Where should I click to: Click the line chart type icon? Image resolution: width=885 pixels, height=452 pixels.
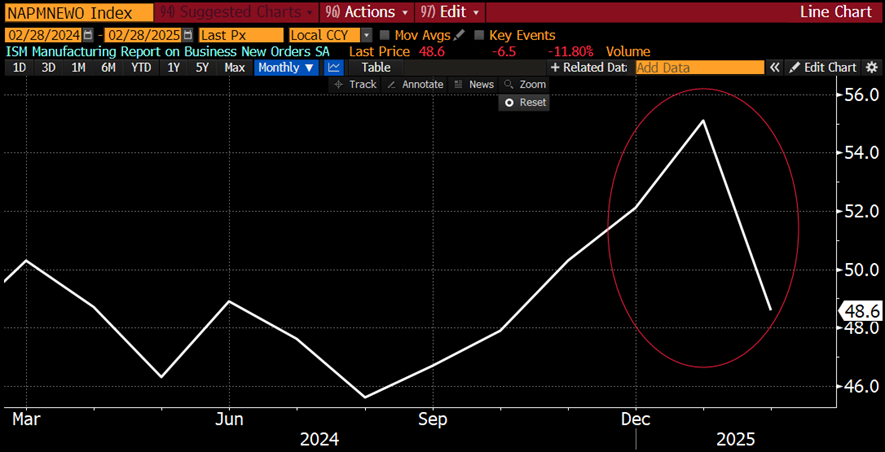pos(334,68)
